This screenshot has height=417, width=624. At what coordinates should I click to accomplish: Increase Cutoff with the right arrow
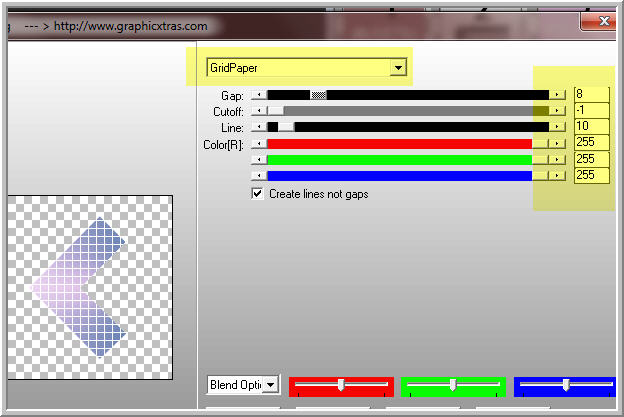(x=557, y=111)
